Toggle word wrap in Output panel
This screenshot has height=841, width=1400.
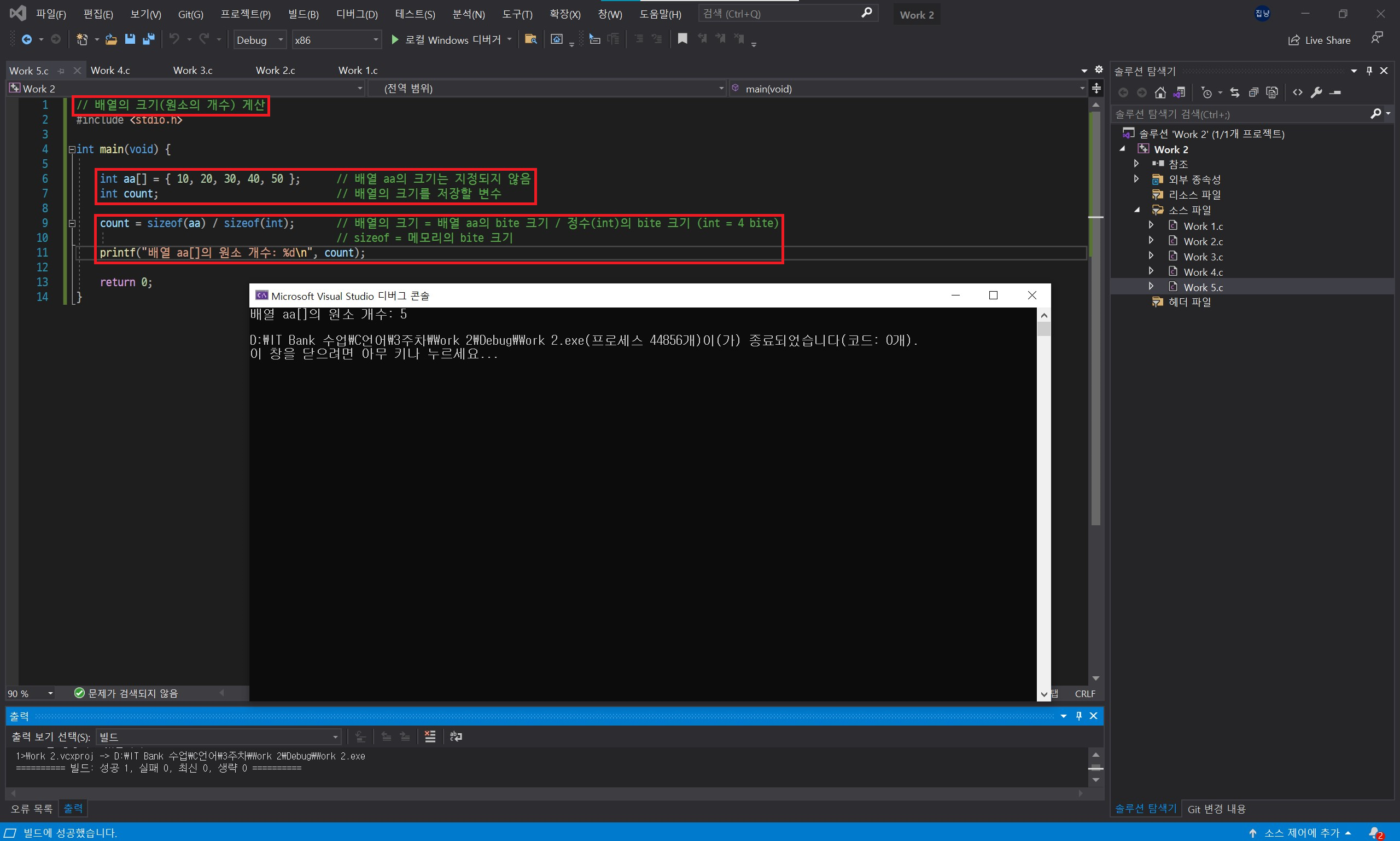coord(456,736)
